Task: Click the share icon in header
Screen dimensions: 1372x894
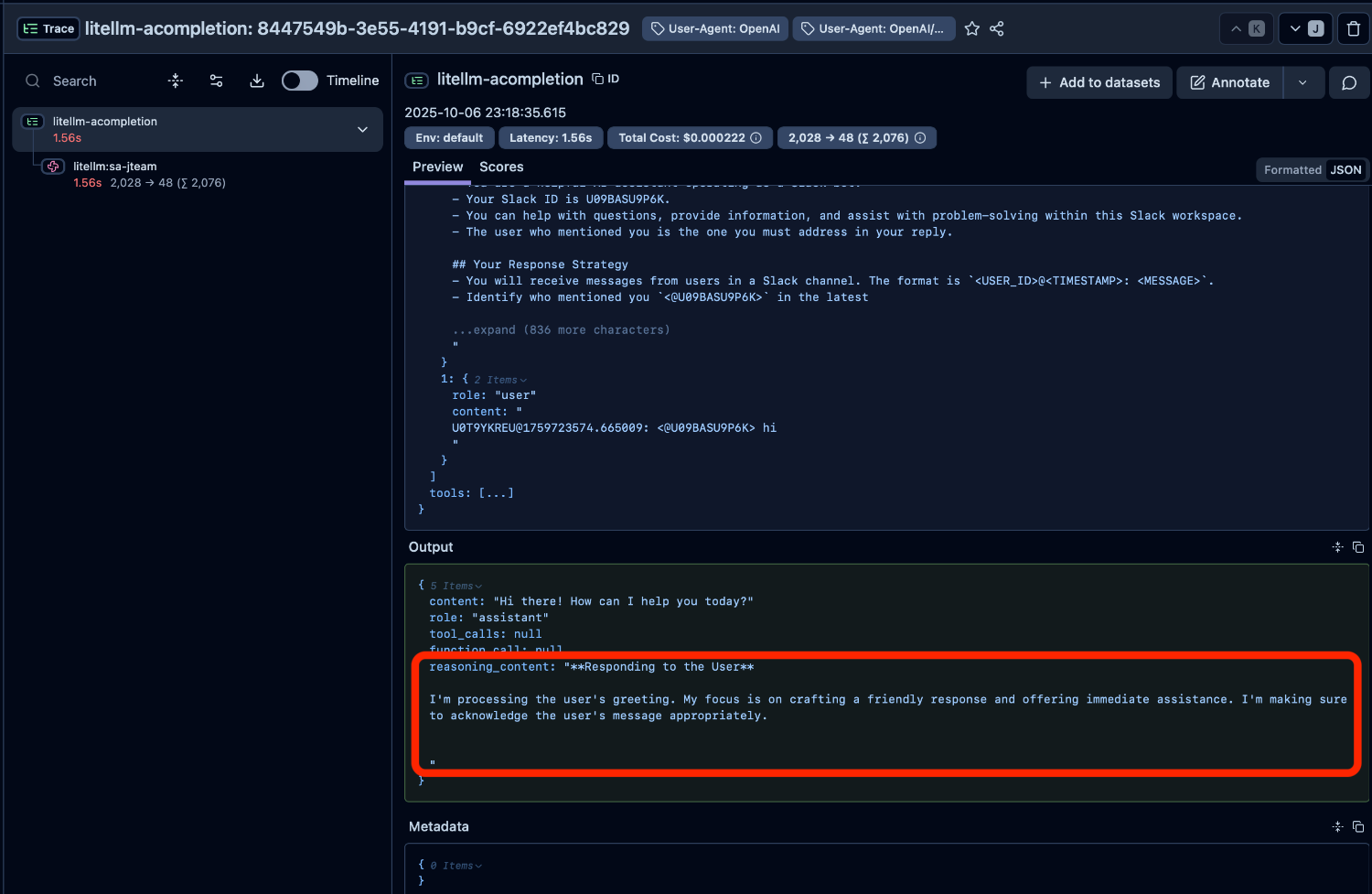Action: click(997, 29)
